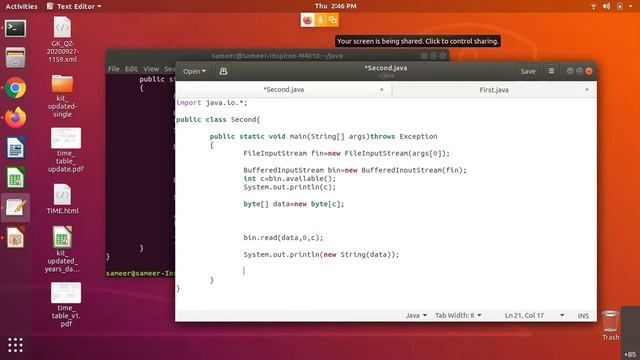Open View menu in terminal window
This screenshot has width=640, height=360.
point(151,69)
